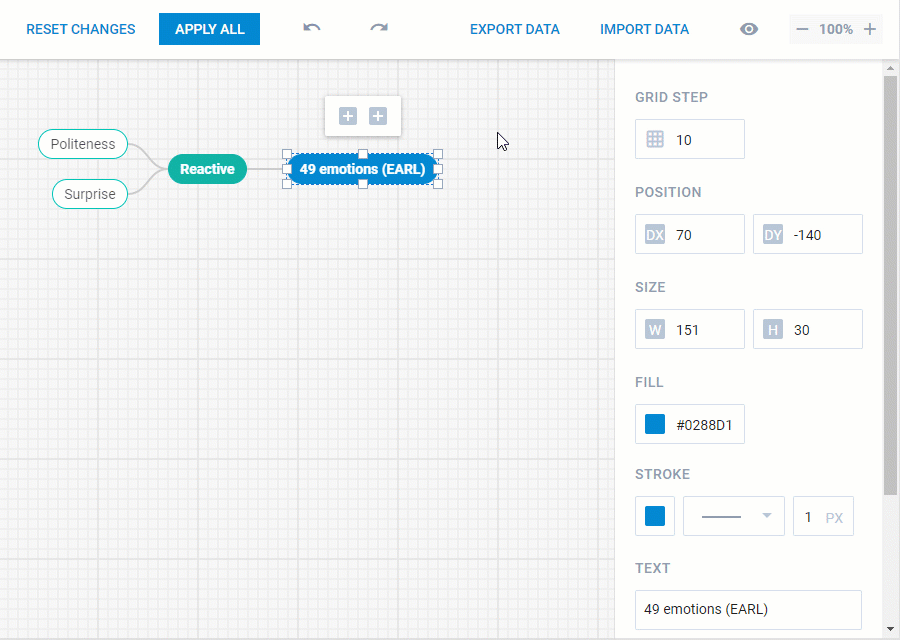Edit the height value 30
900x640 pixels.
click(x=808, y=329)
